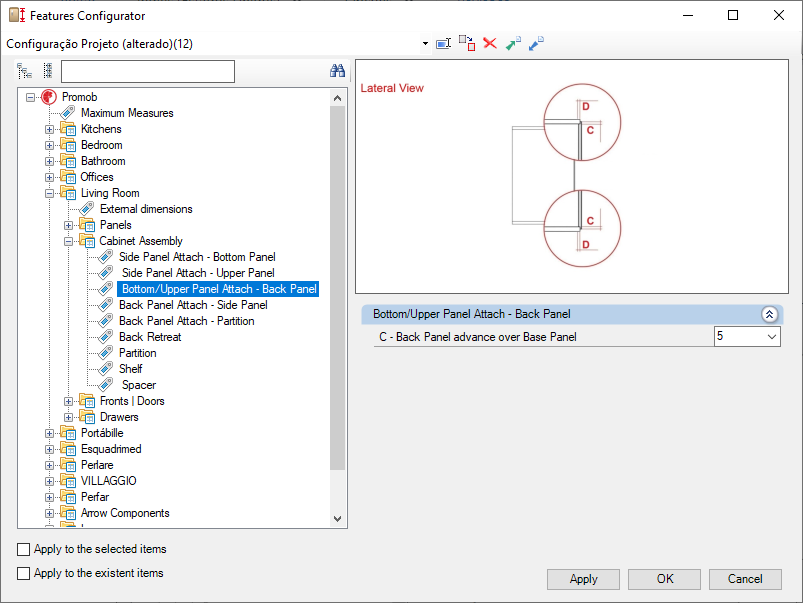This screenshot has width=803, height=603.
Task: Click the red Promob root icon
Action: point(49,97)
